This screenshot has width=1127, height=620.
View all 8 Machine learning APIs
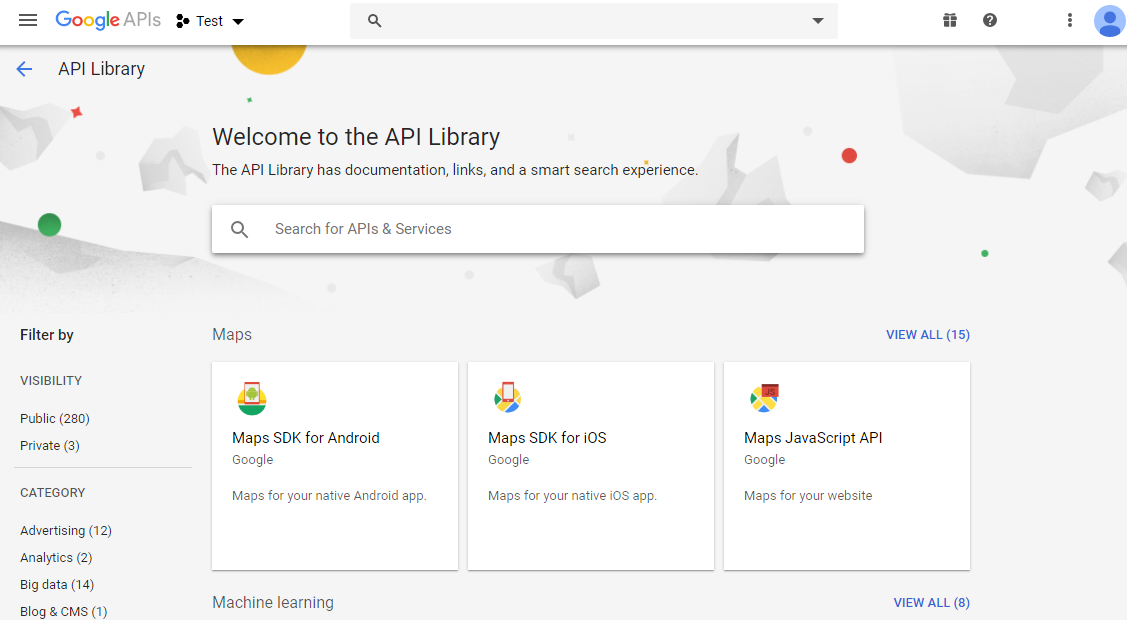click(x=932, y=603)
